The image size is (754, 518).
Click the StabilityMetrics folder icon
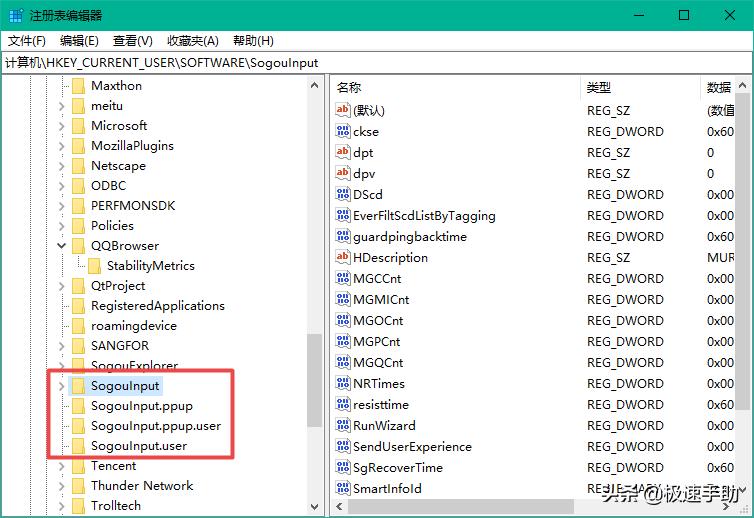point(94,265)
